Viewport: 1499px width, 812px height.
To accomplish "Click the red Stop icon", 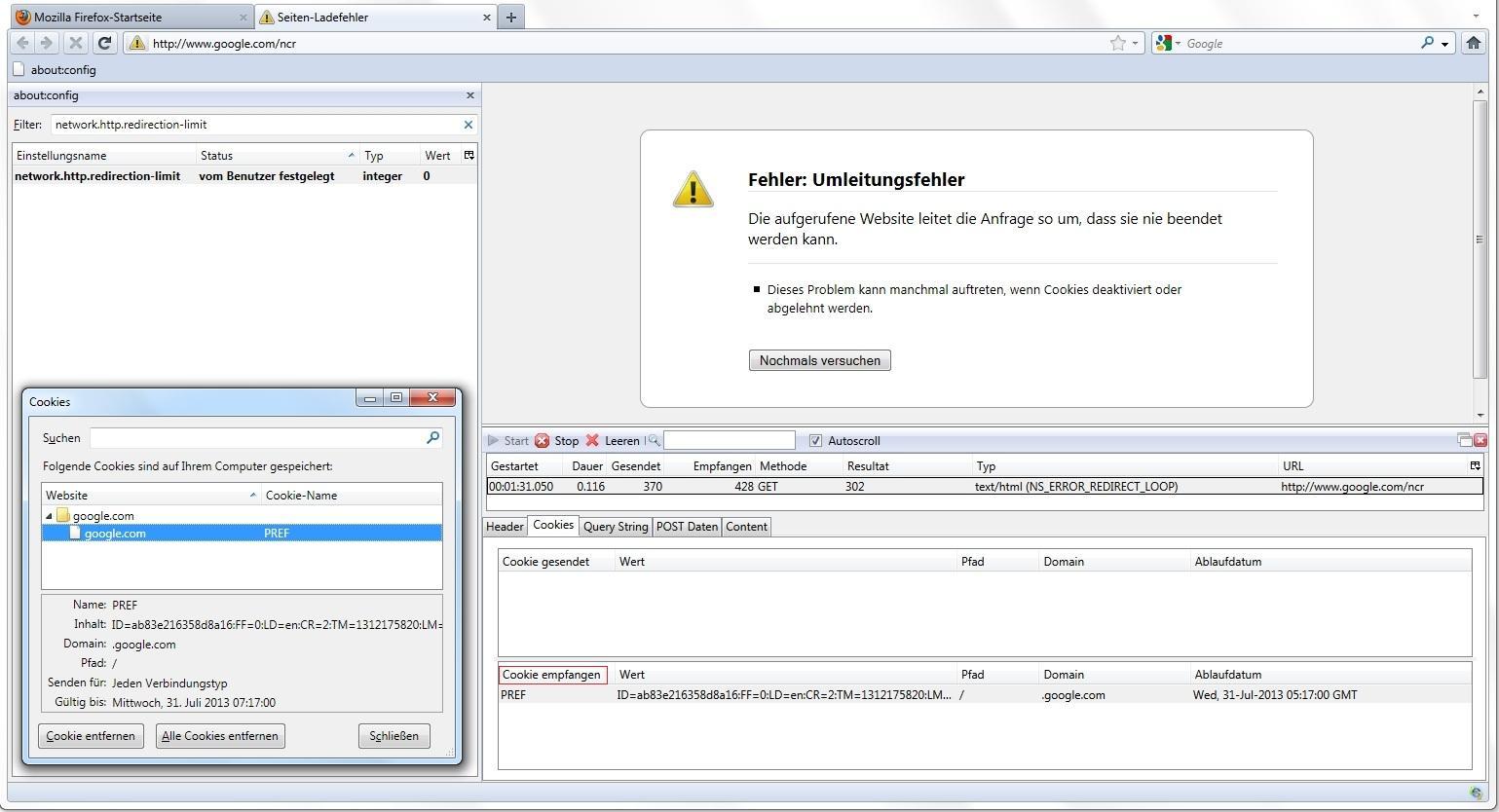I will click(x=543, y=441).
